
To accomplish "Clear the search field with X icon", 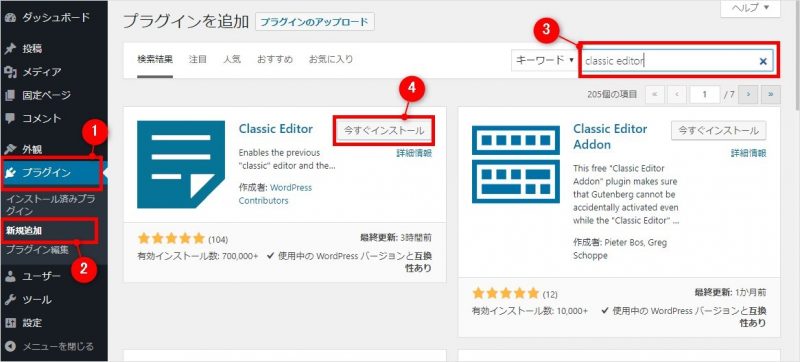I will tap(763, 61).
